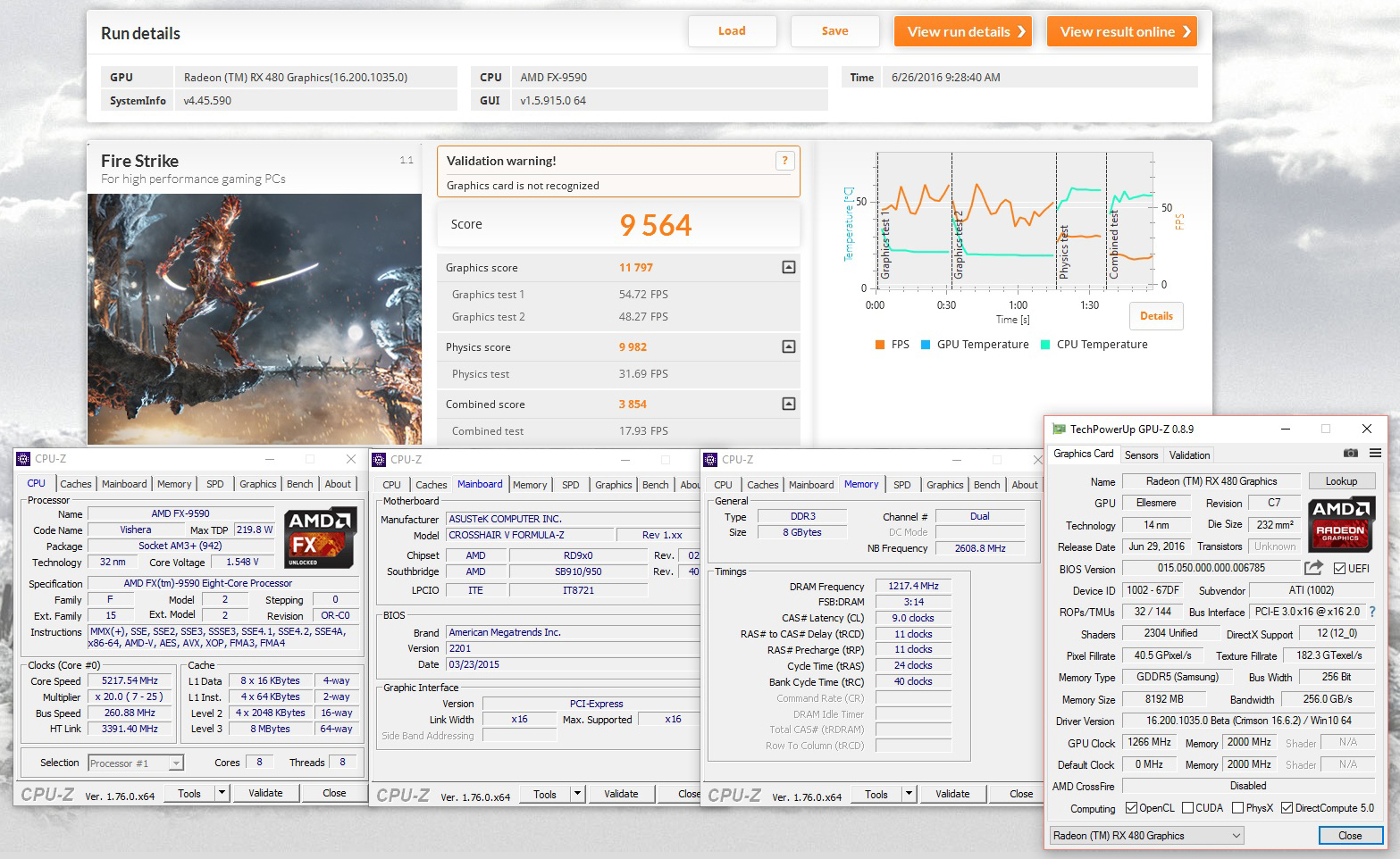Click View result online
The width and height of the screenshot is (1400, 859).
(1122, 31)
